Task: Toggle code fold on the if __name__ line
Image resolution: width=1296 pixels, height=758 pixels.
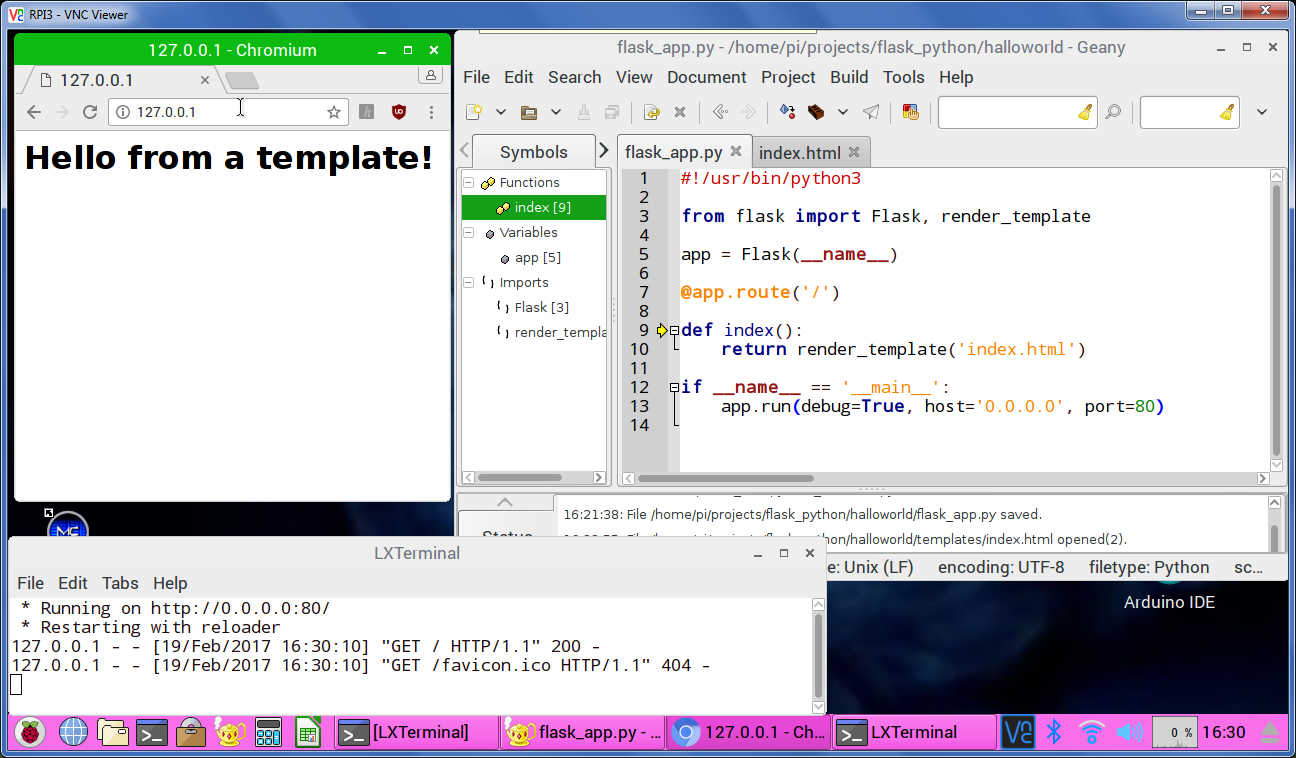Action: [x=674, y=387]
